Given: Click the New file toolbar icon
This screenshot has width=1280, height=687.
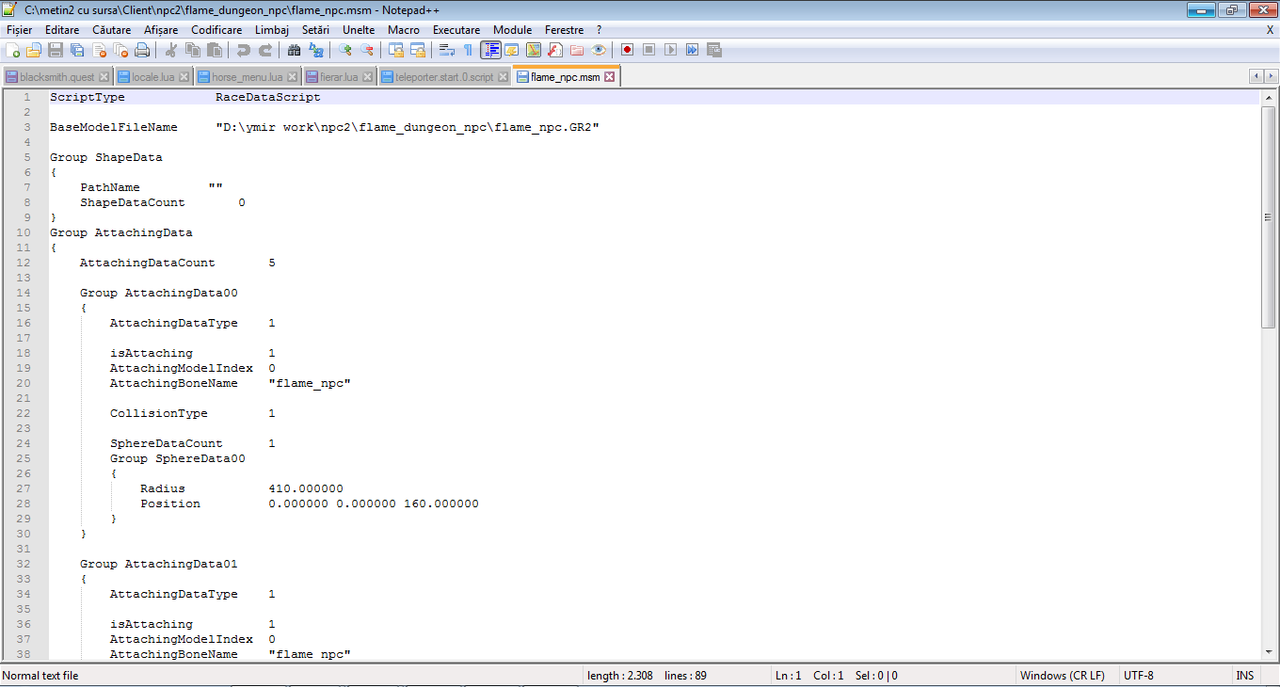Looking at the screenshot, I should coord(12,50).
